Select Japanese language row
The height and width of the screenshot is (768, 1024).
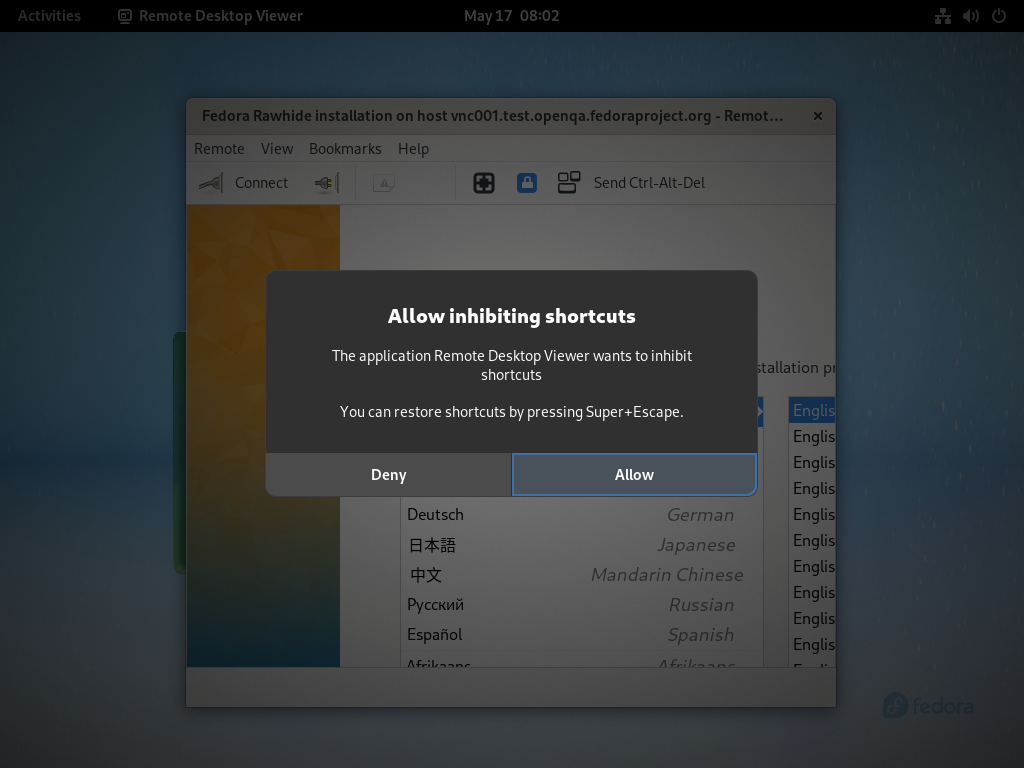(582, 545)
